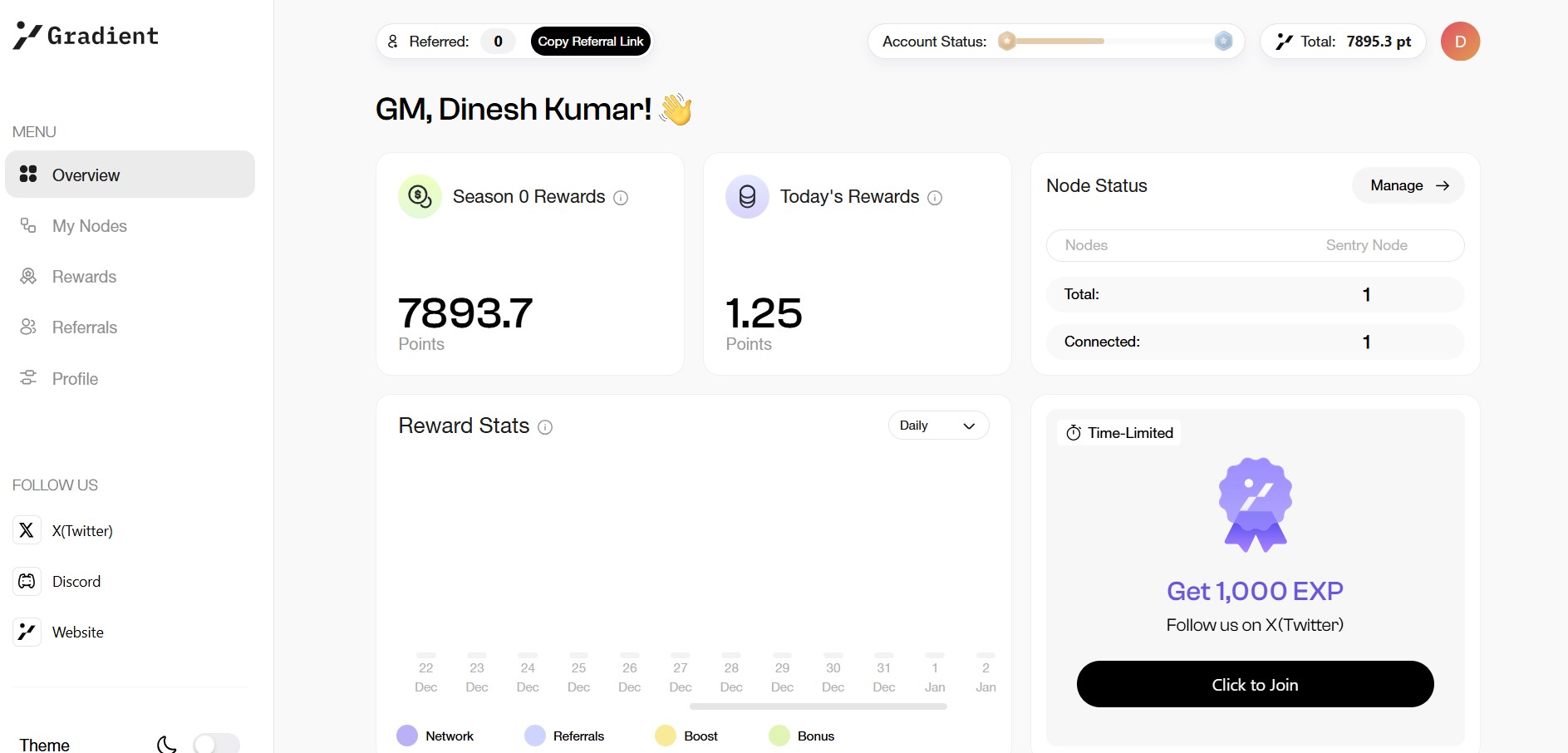Open the Reward Stats info tooltip
Screen dimensions: 1568x753
544,427
